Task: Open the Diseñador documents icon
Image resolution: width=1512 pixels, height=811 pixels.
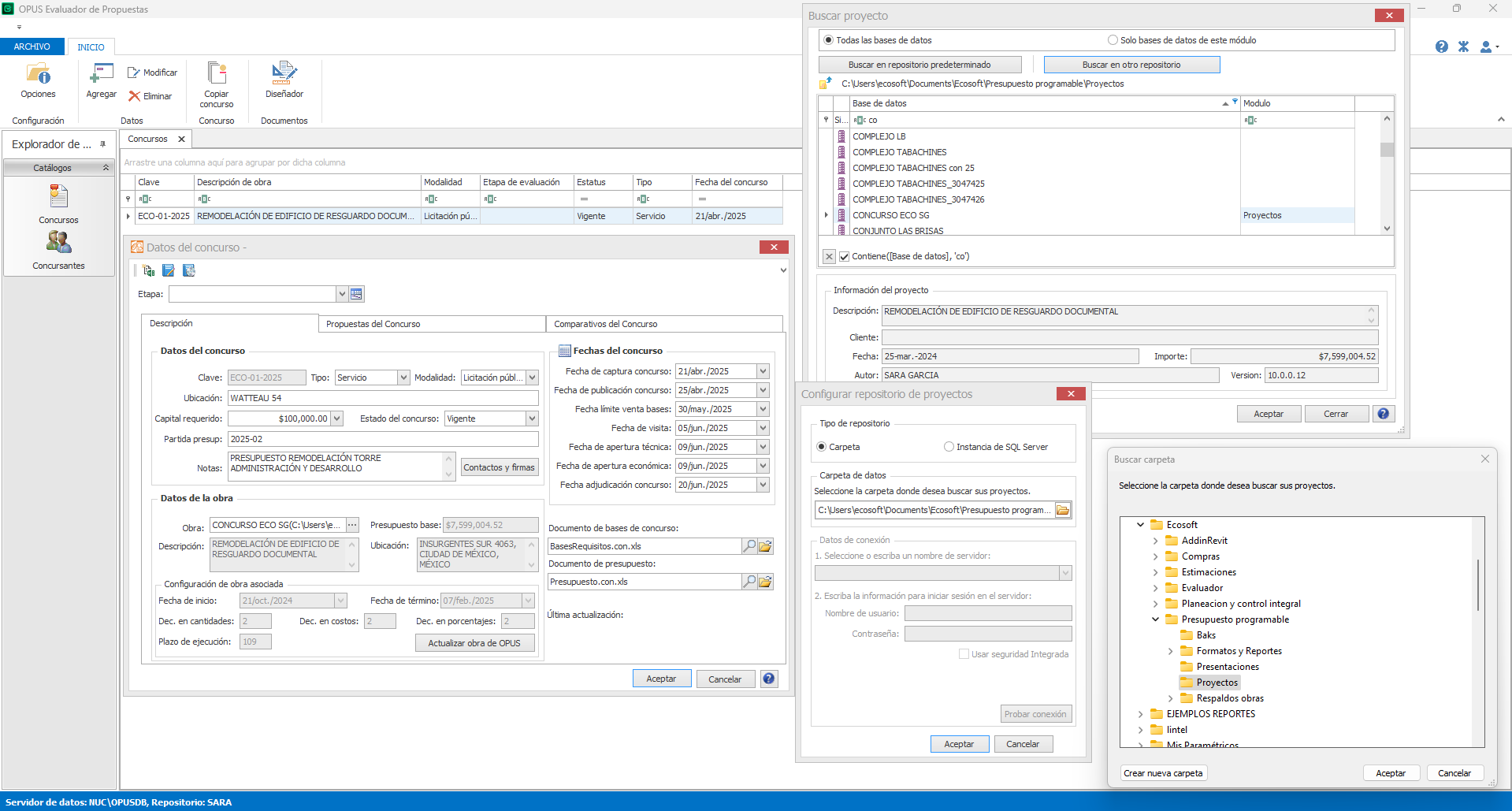Action: point(284,73)
